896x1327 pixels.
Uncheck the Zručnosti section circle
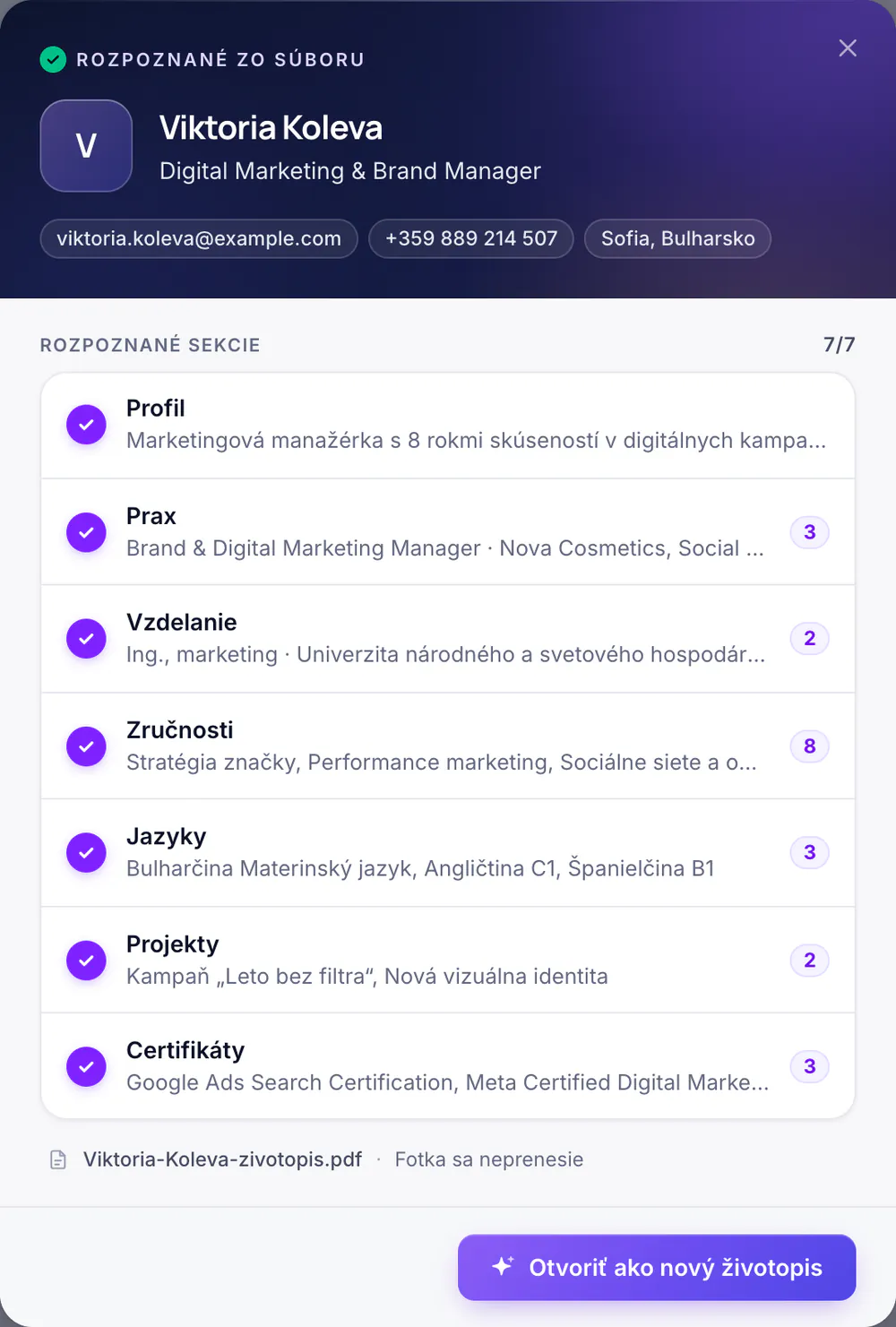tap(86, 745)
